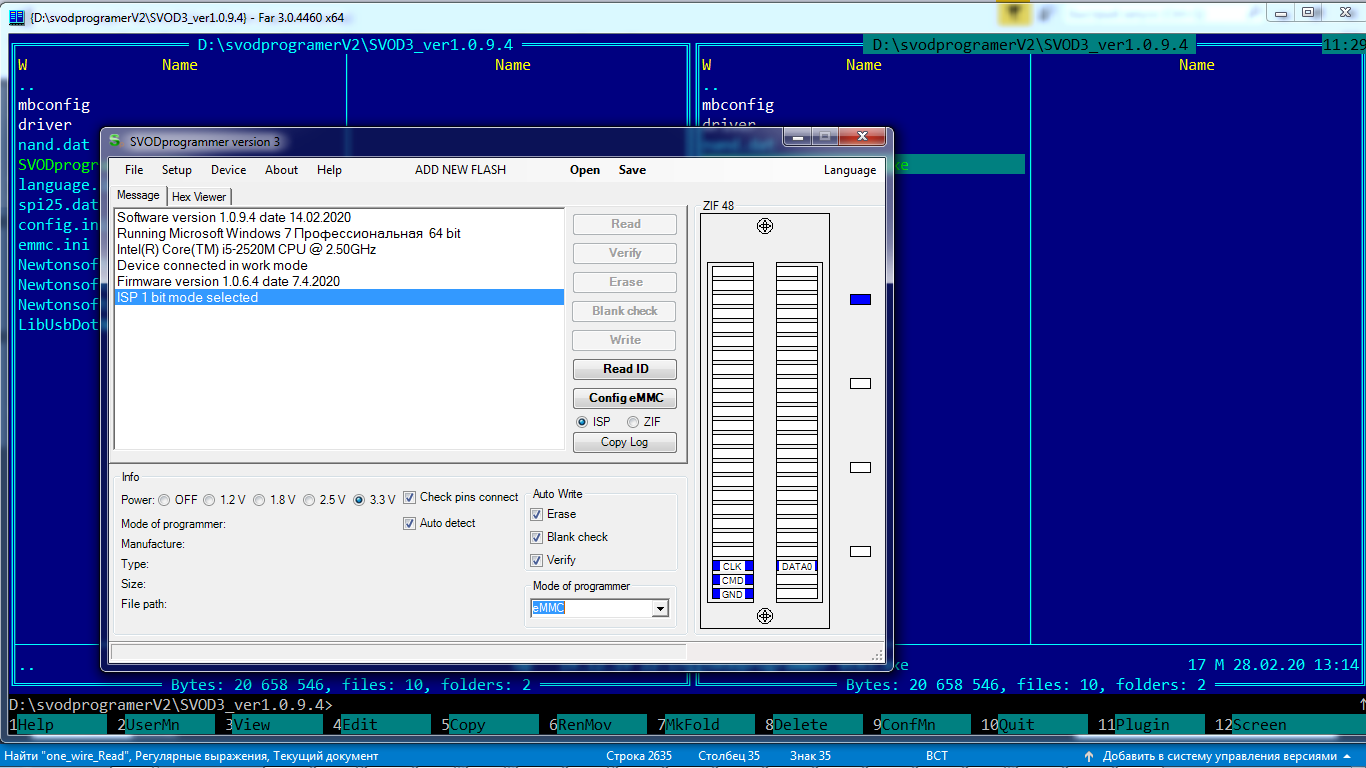Open Mode of programmer eMMC dropdown
The image size is (1366, 768).
[x=660, y=608]
